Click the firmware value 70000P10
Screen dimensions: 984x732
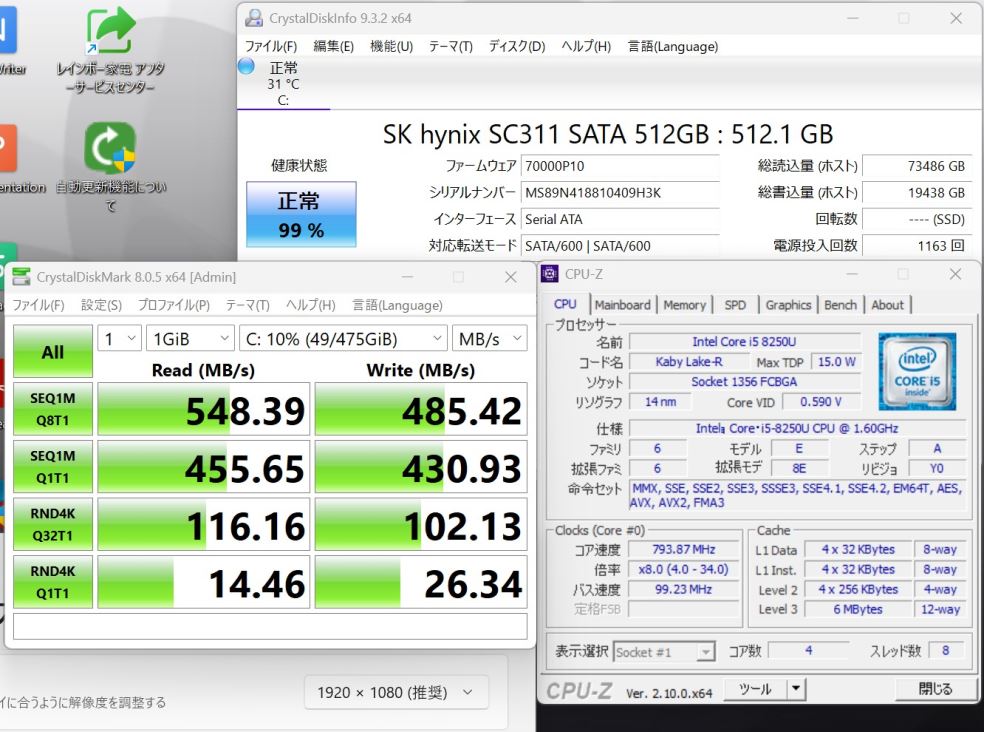coord(620,166)
